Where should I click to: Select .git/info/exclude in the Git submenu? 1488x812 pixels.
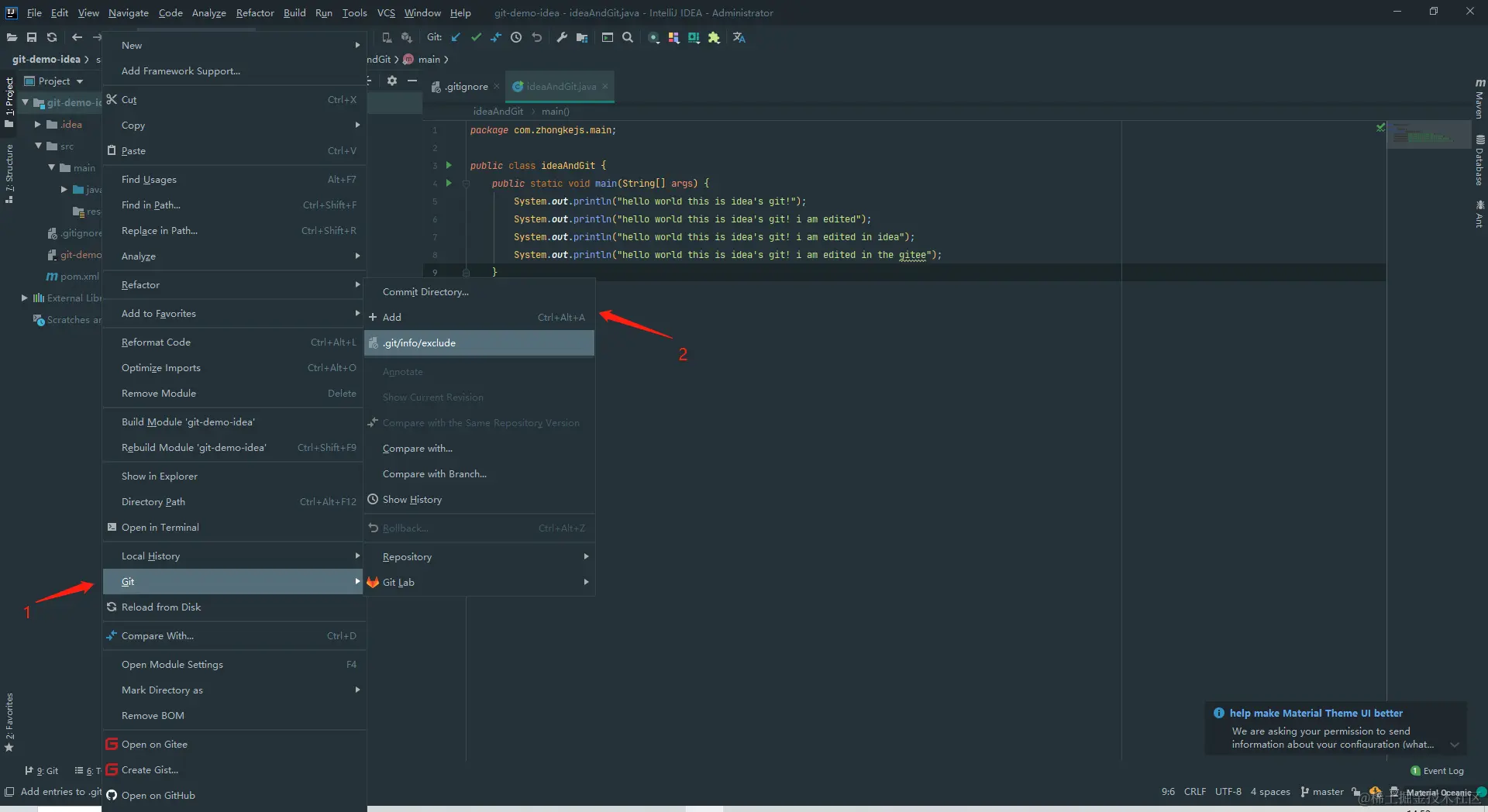(479, 342)
